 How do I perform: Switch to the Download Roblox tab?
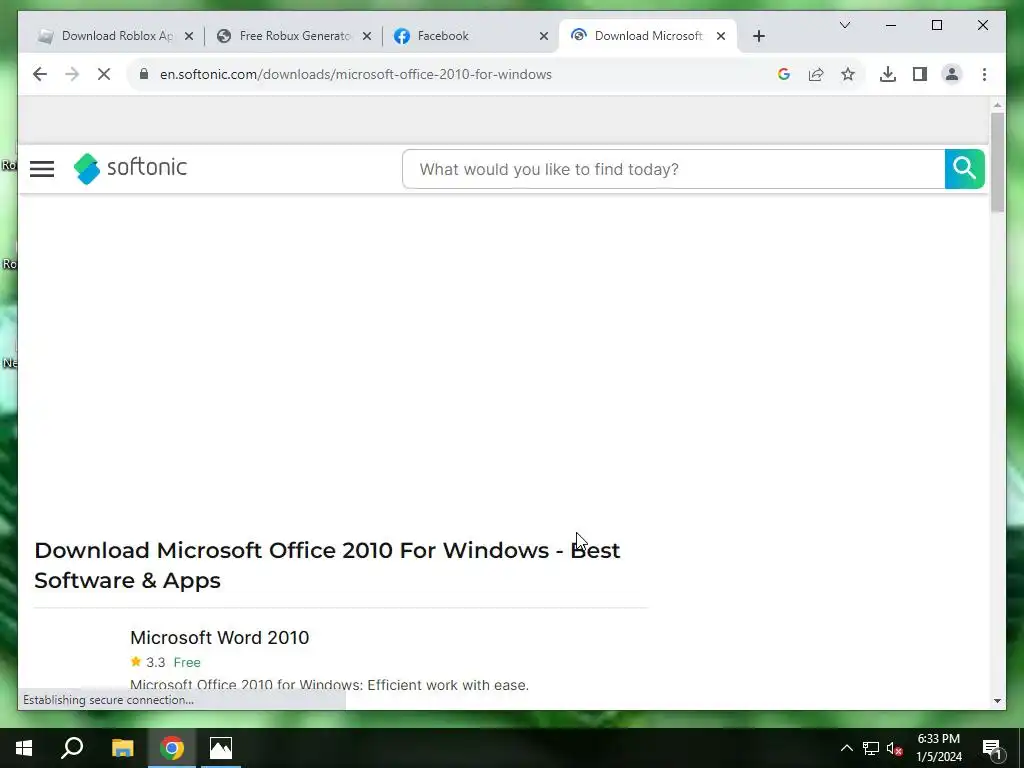[118, 36]
